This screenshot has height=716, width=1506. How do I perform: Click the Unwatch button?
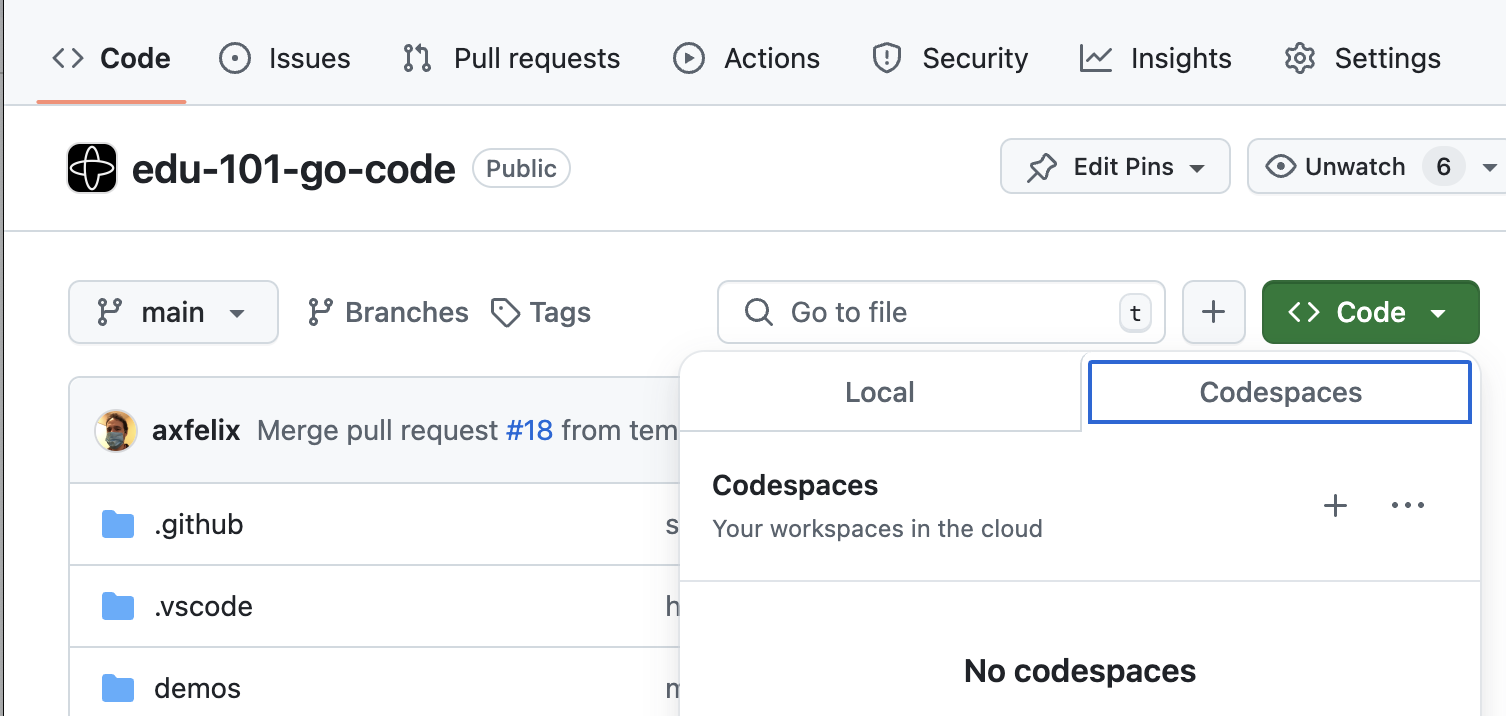pyautogui.click(x=1355, y=167)
